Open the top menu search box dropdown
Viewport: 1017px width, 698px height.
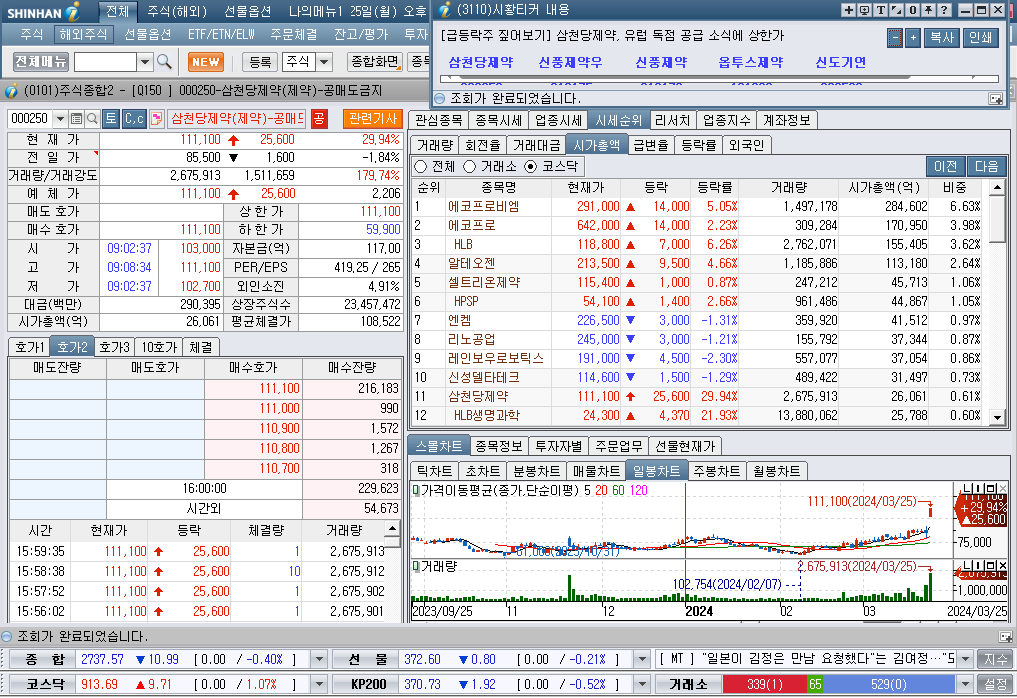[x=145, y=62]
